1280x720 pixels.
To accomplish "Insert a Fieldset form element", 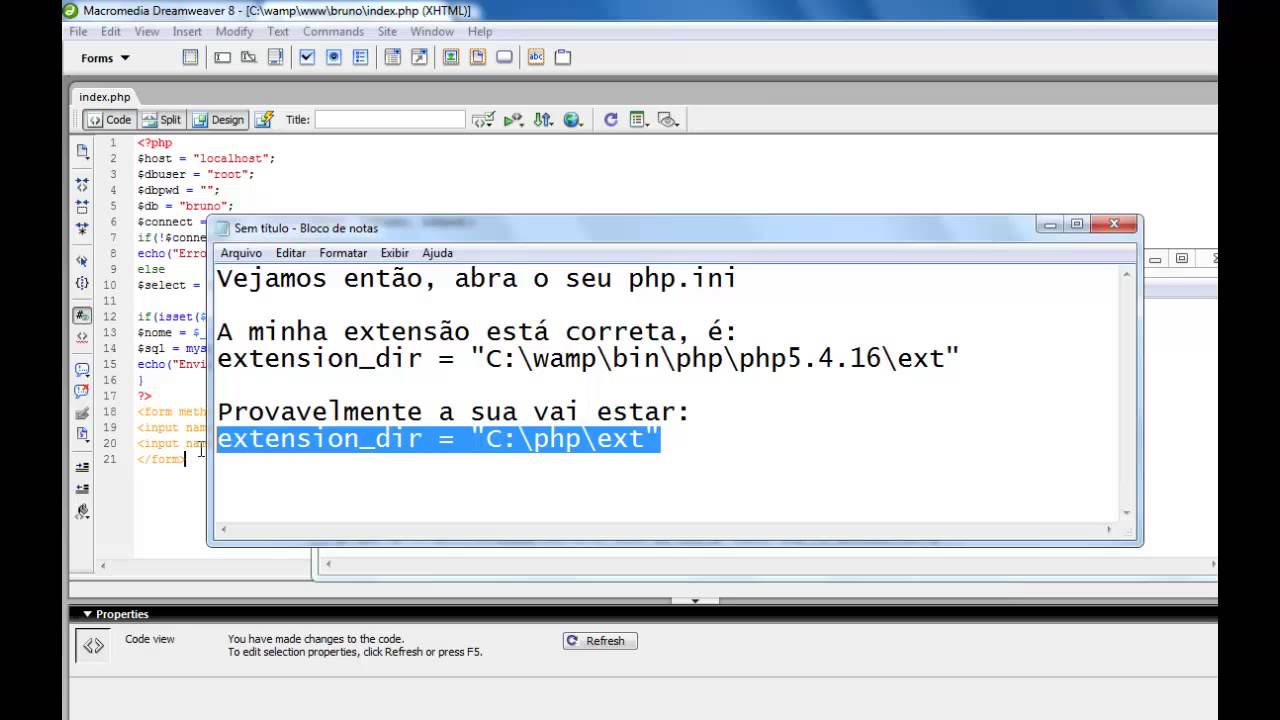I will (x=563, y=58).
